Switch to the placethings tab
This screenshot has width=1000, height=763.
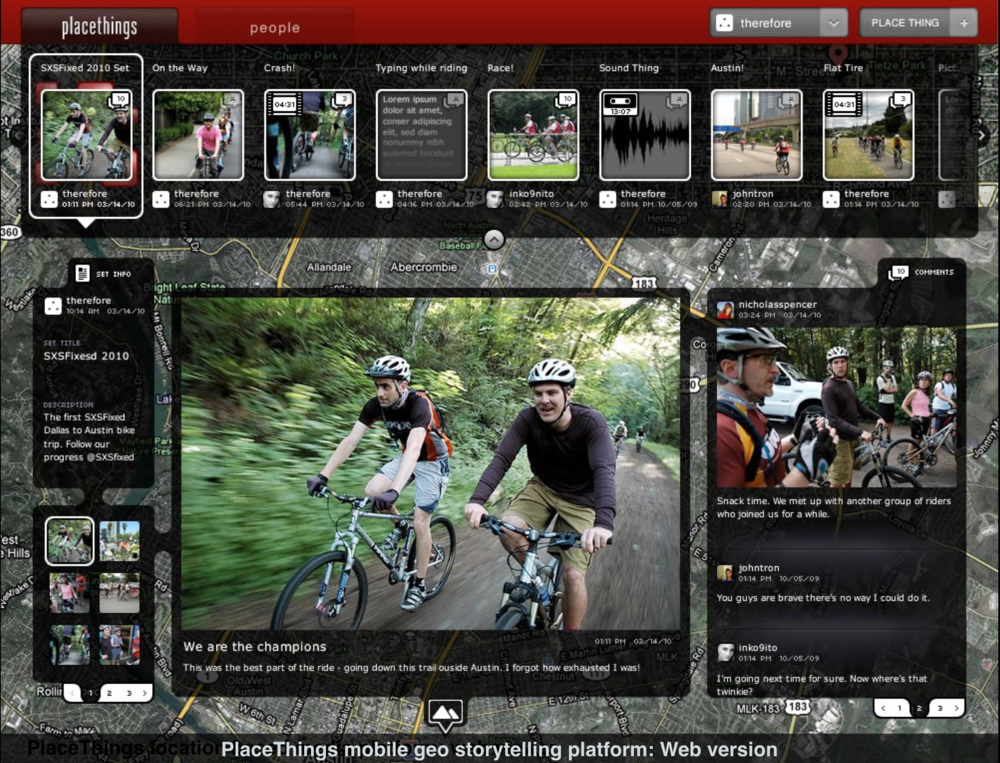pos(99,27)
